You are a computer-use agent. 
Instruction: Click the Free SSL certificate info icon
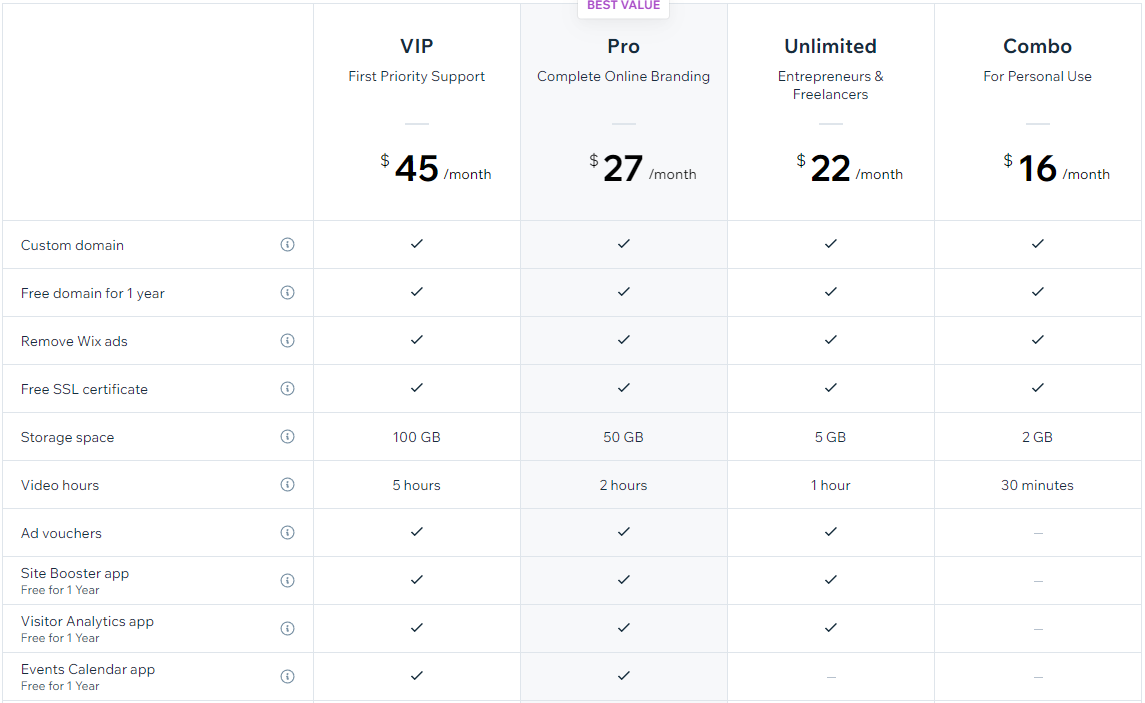(287, 389)
